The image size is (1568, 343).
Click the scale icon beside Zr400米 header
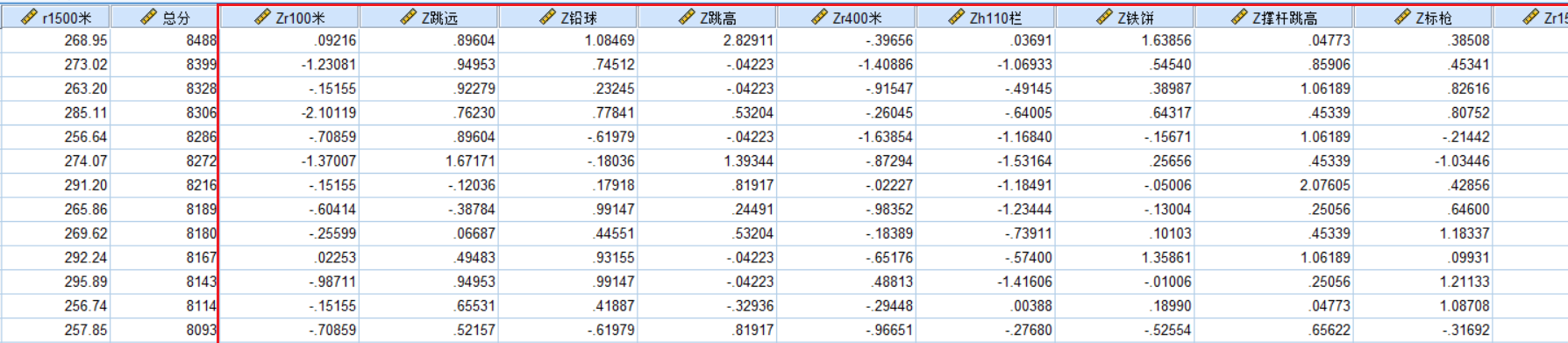coord(819,17)
